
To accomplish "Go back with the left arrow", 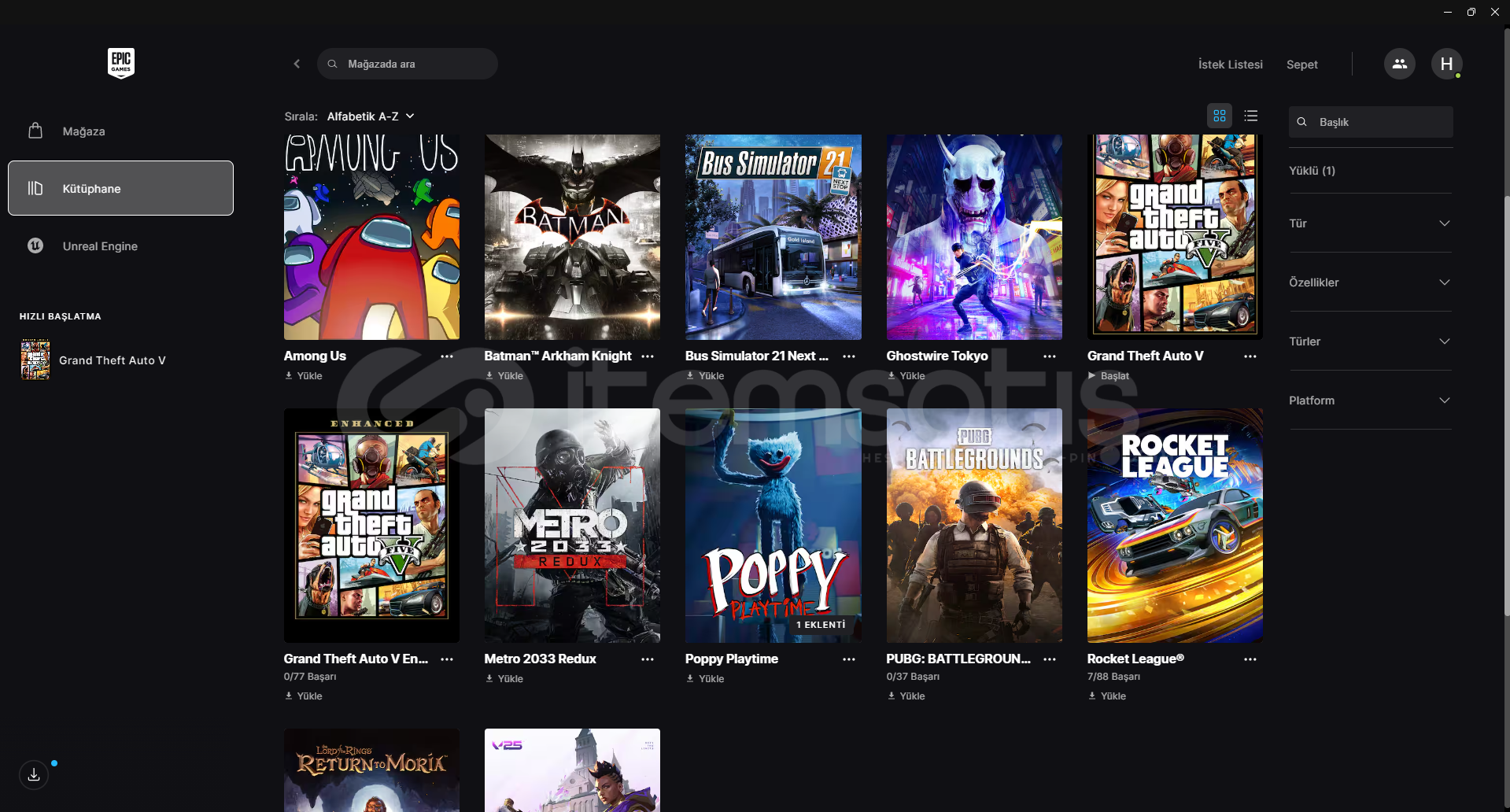I will (297, 64).
